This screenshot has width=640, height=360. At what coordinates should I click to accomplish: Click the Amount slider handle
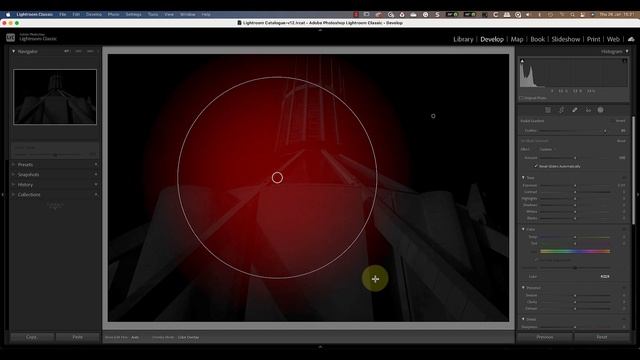[x=575, y=158]
